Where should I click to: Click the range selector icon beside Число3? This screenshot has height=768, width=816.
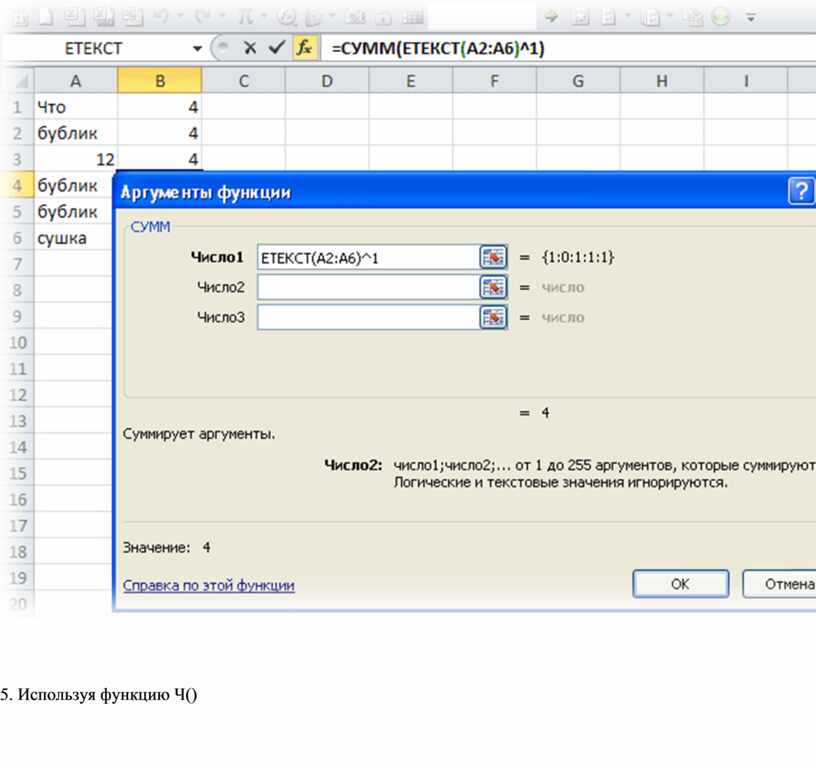[x=492, y=317]
